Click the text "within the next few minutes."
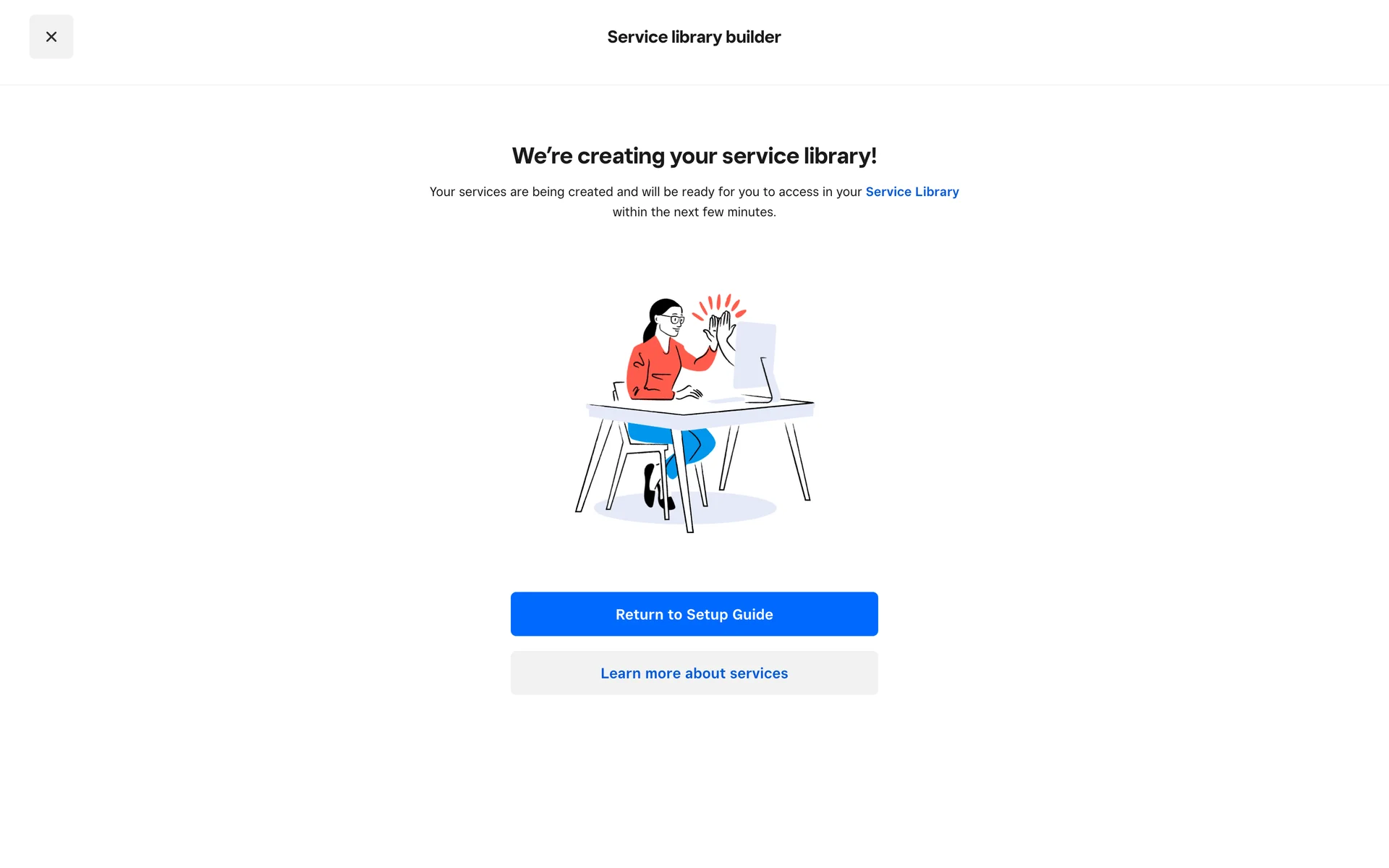 tap(694, 212)
